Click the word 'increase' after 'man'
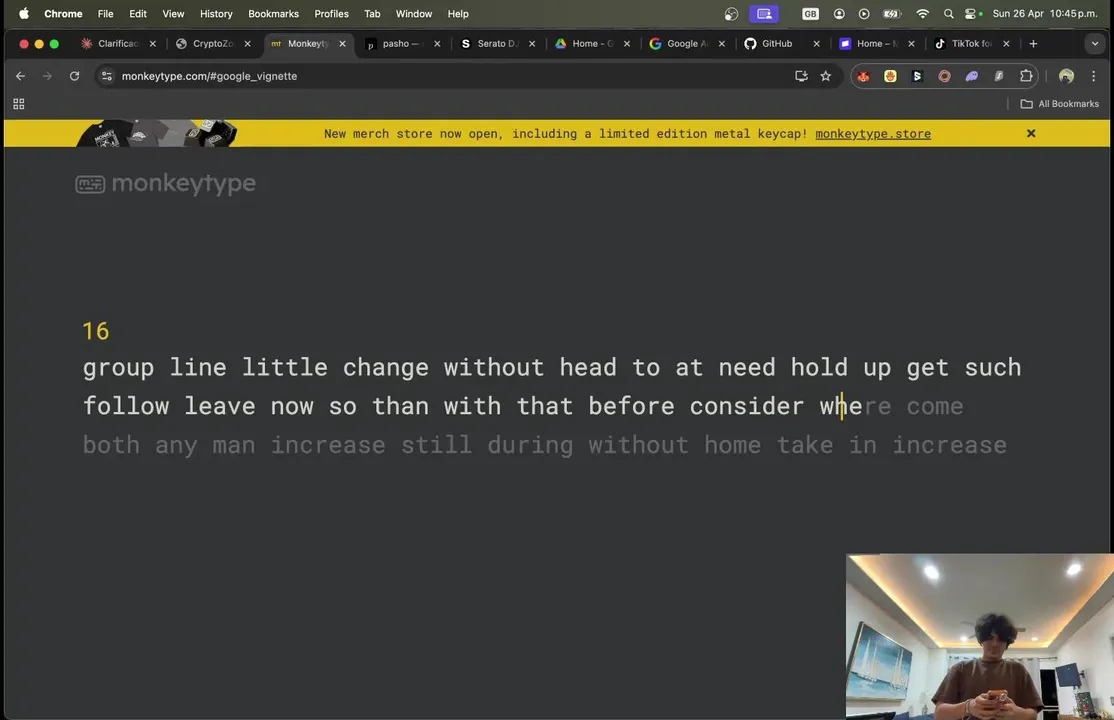This screenshot has height=720, width=1114. (x=328, y=445)
